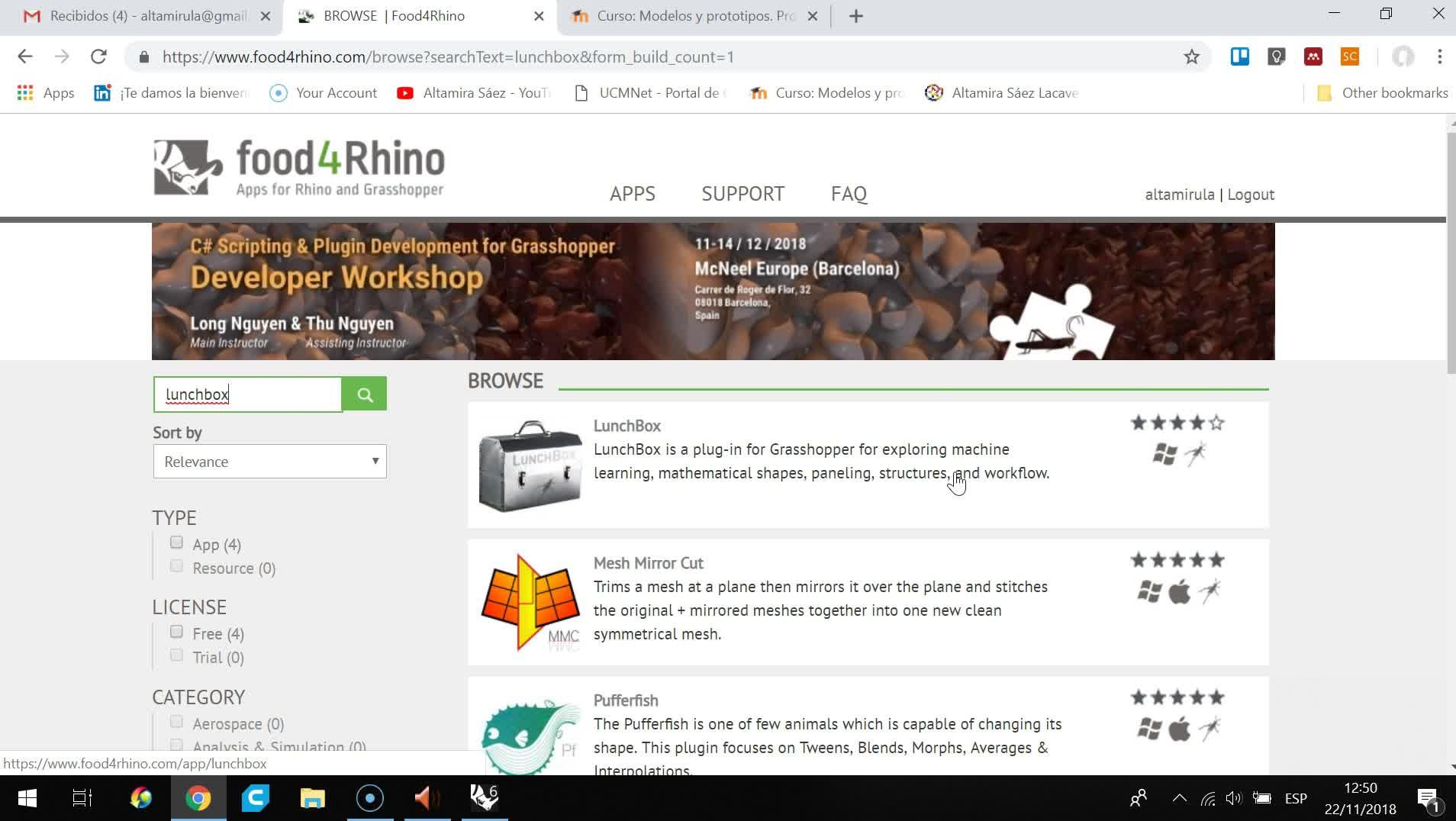Open the Apps grid shortcut in bookmarks bar
This screenshot has width=1456, height=821.
(46, 93)
